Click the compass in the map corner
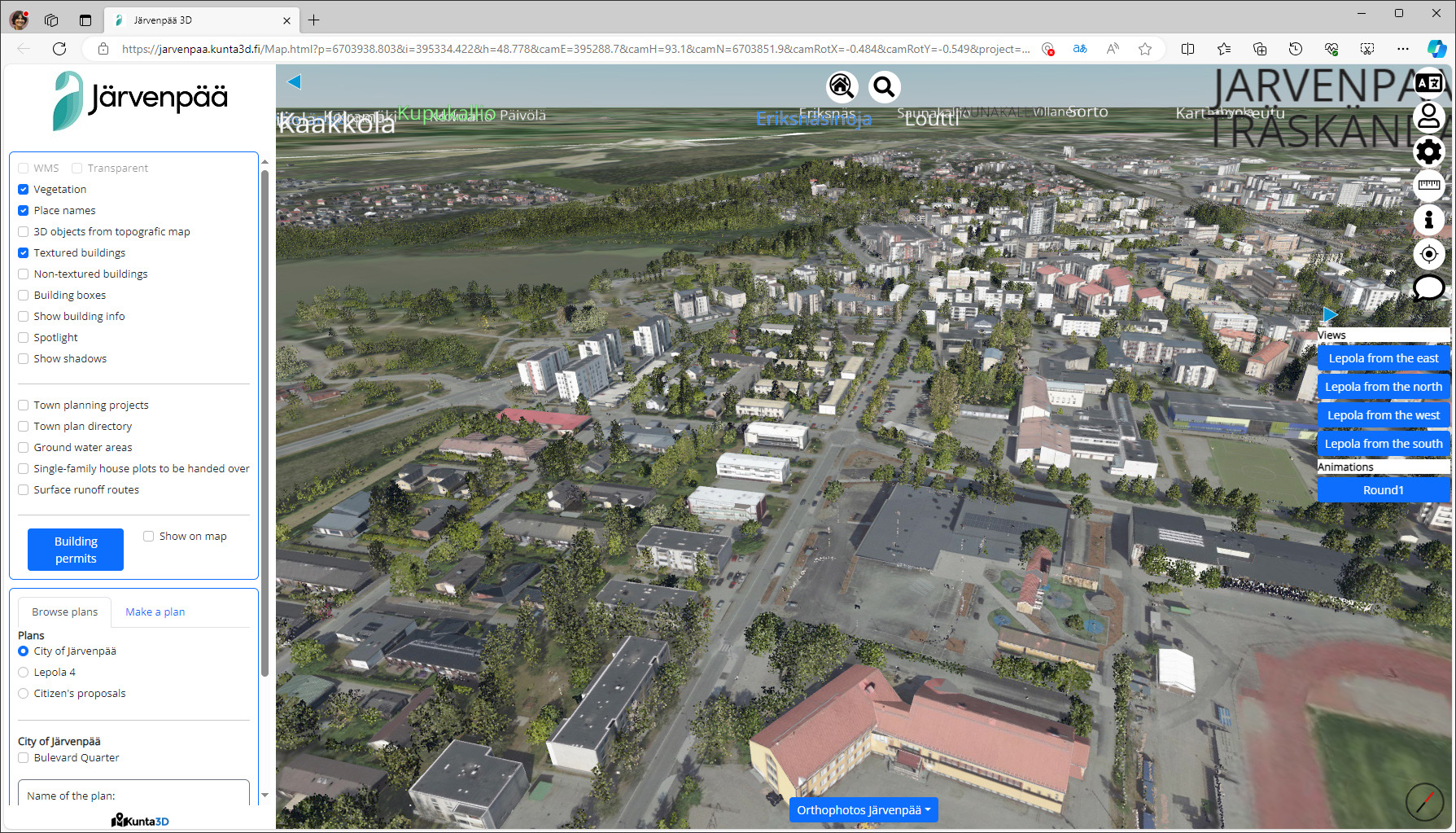Screen dimensions: 1456x833 click(1424, 801)
